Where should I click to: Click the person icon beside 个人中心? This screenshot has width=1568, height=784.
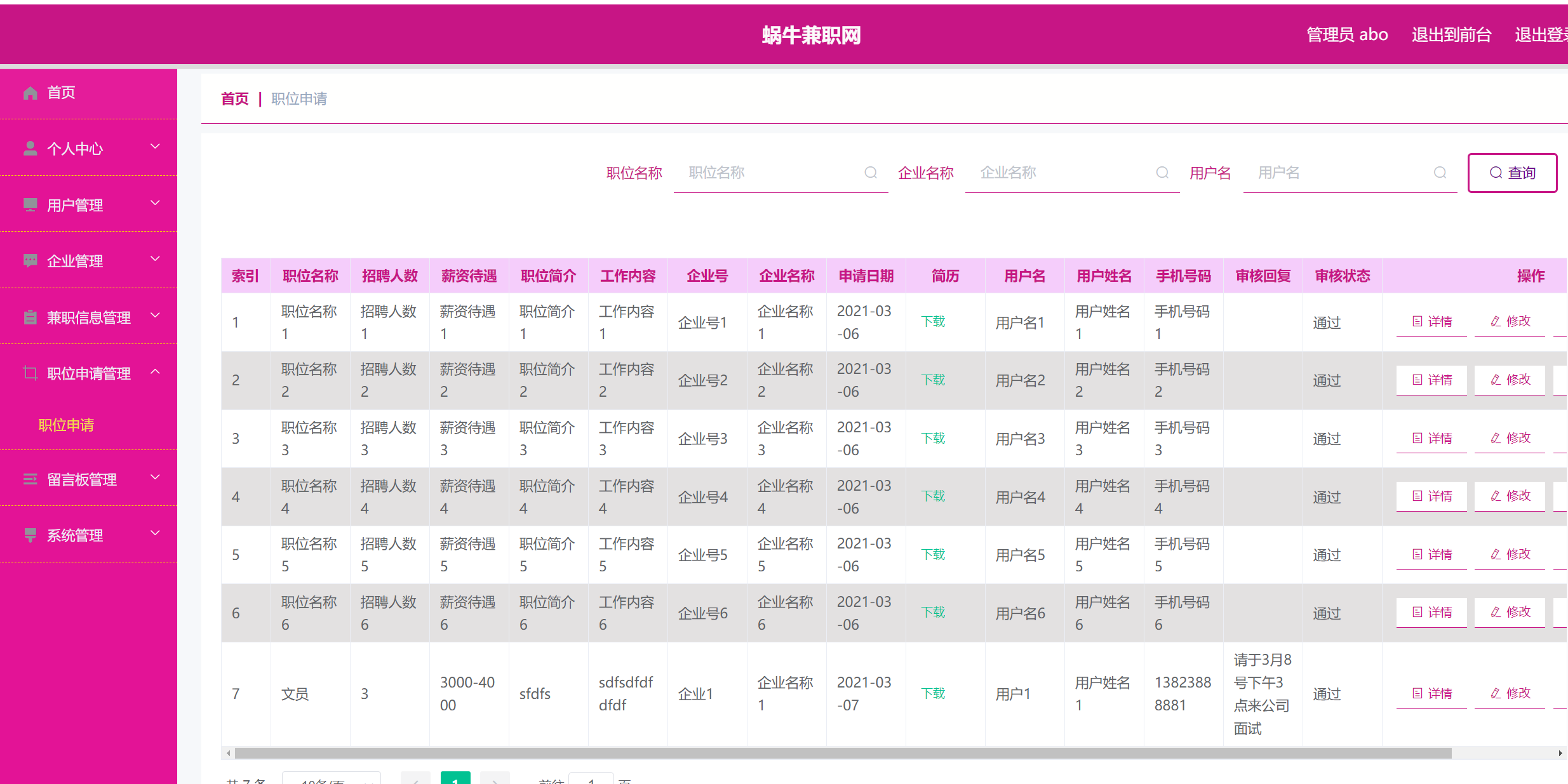30,149
